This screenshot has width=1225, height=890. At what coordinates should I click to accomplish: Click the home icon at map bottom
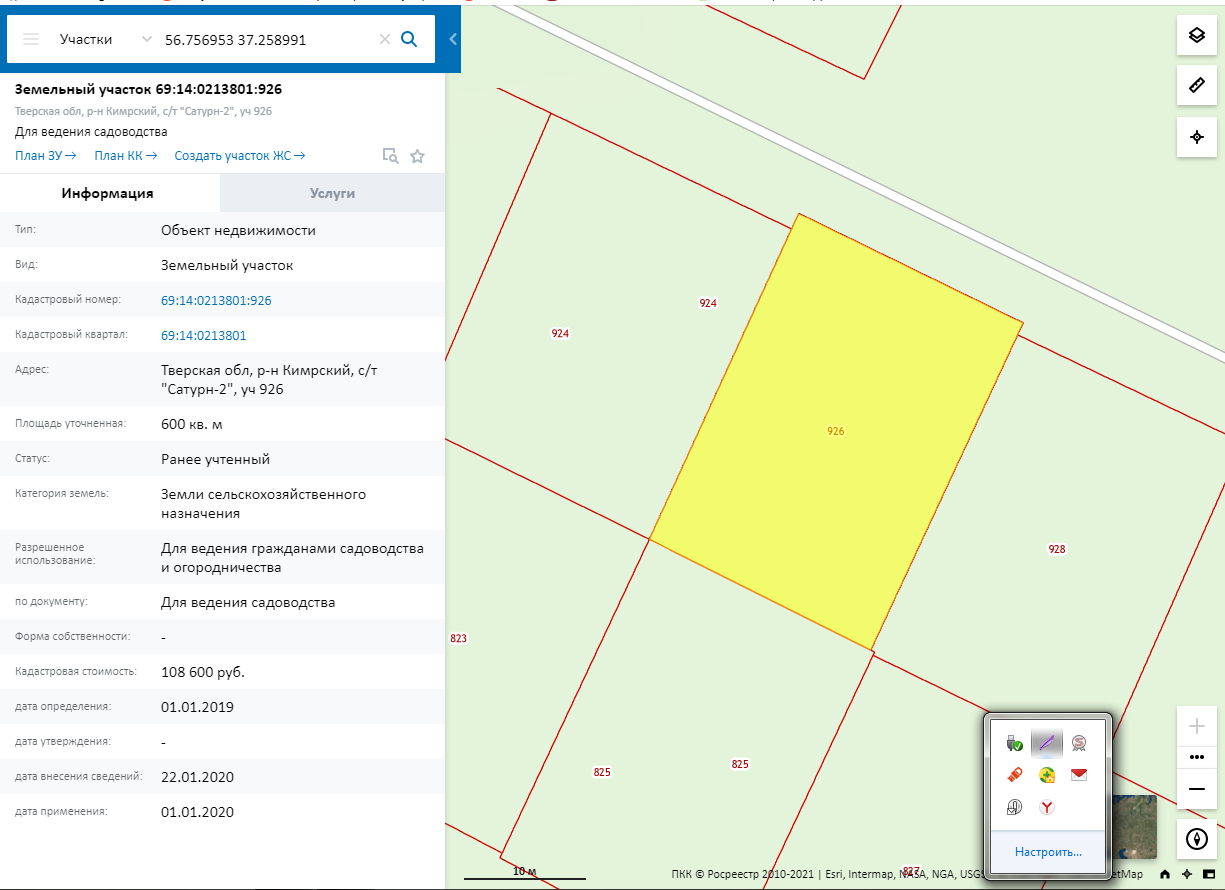coord(1166,874)
